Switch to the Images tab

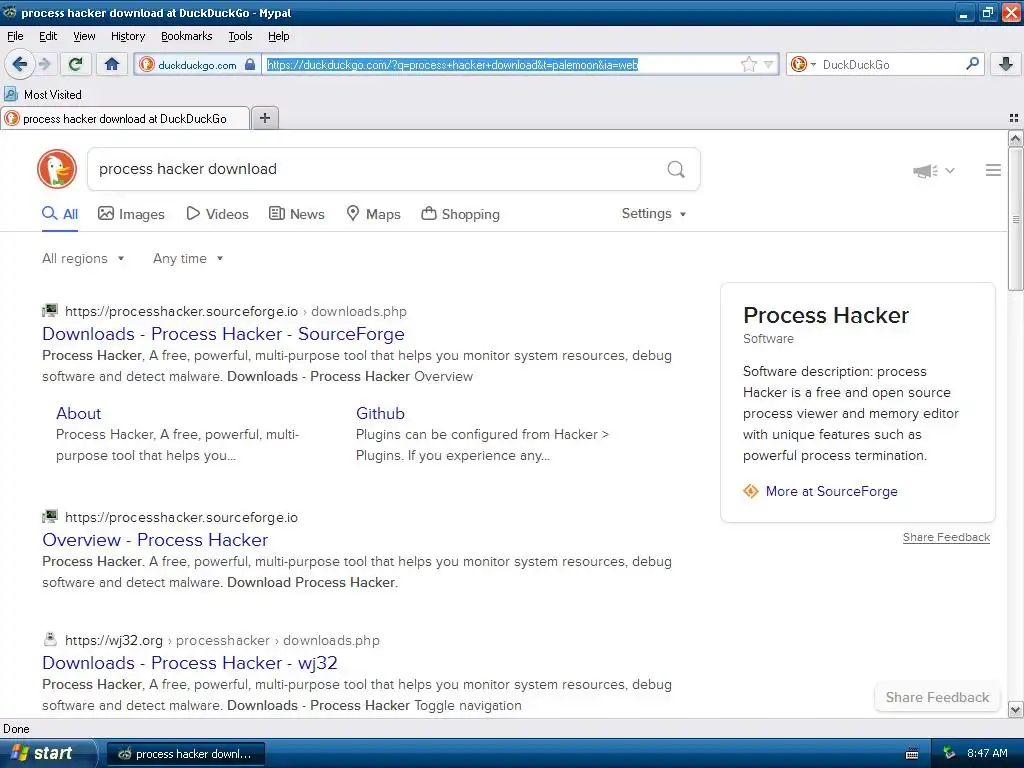coord(131,214)
